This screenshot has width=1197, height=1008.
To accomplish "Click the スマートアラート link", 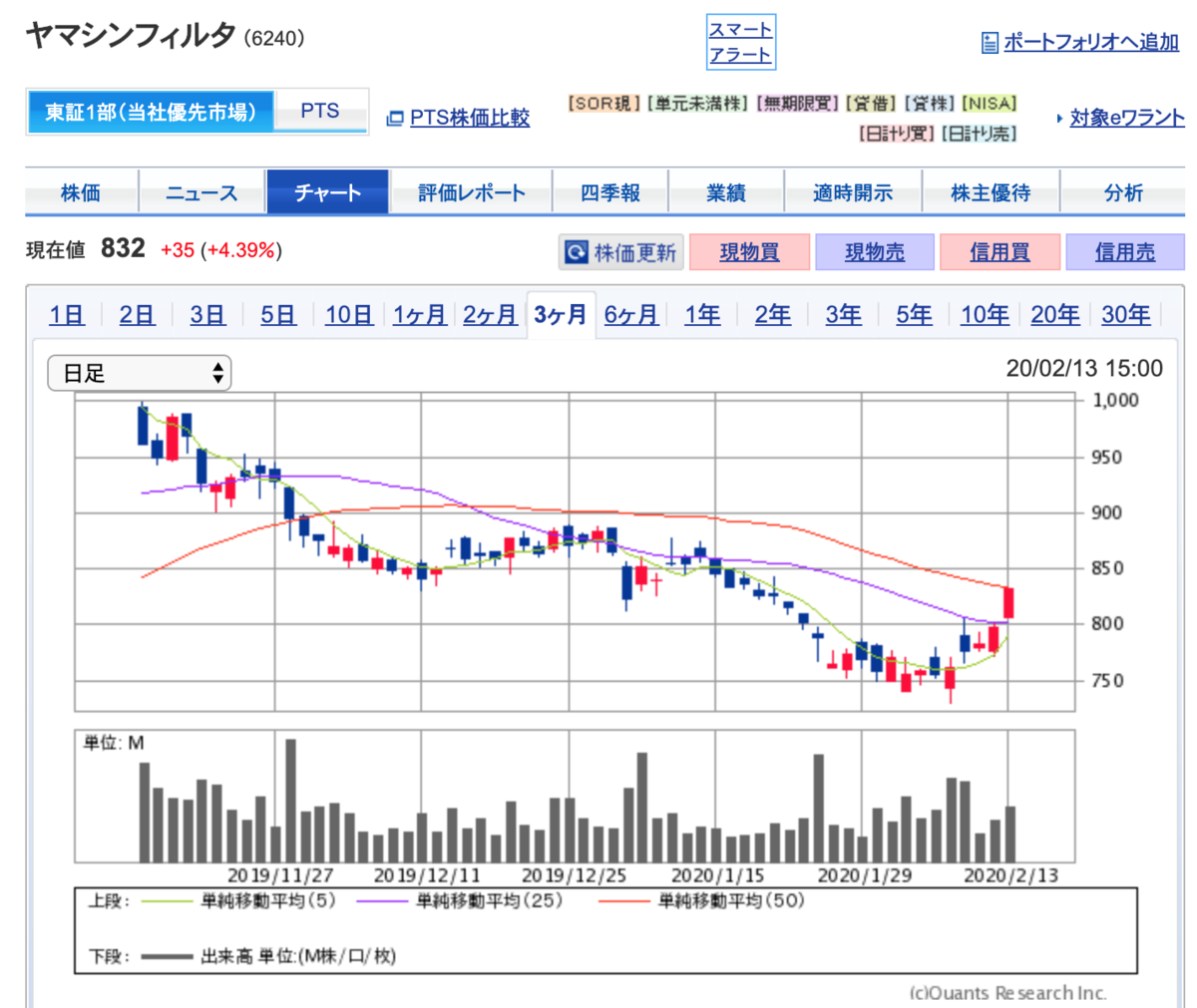I will [x=740, y=42].
